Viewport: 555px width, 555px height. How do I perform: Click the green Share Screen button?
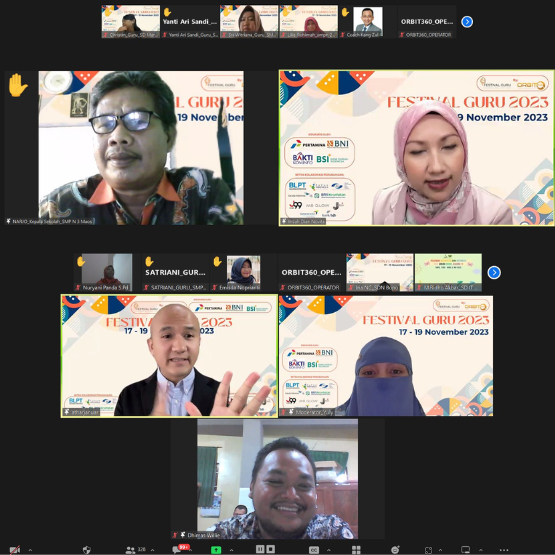point(216,550)
